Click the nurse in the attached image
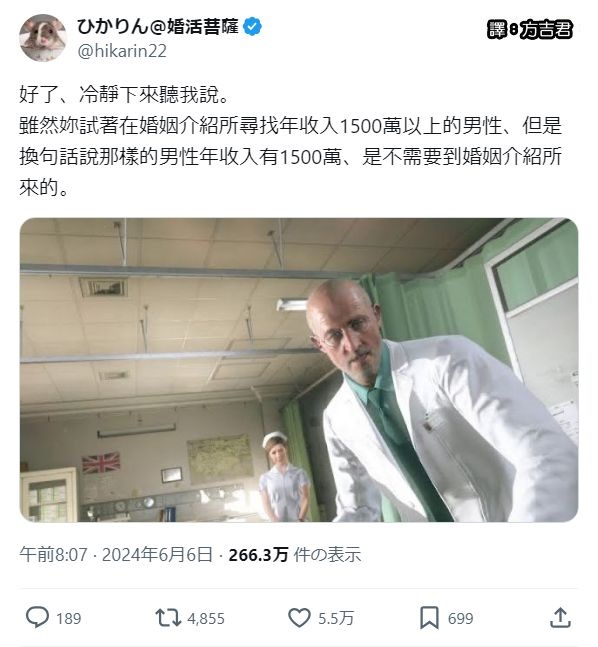598x647 pixels. click(285, 476)
